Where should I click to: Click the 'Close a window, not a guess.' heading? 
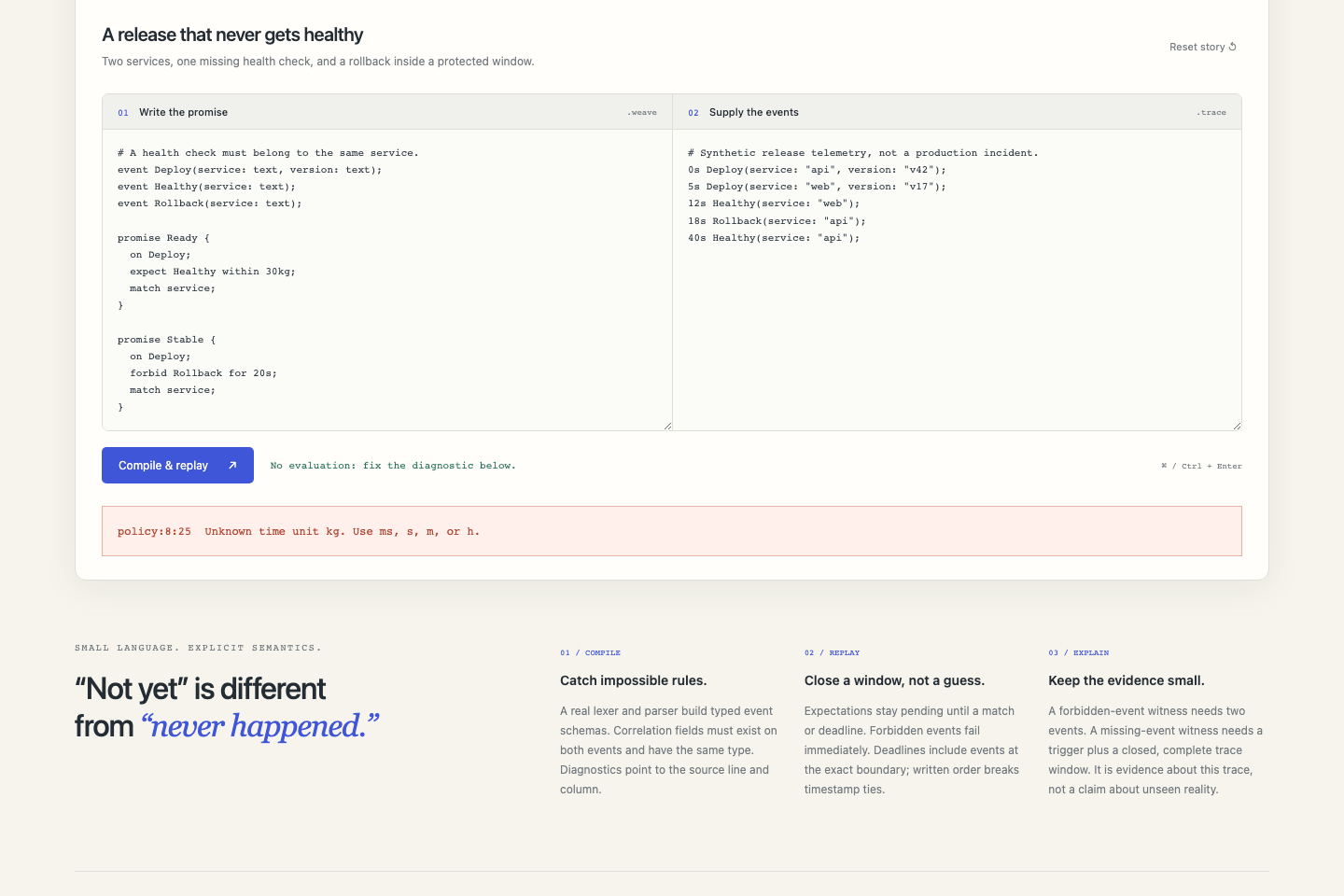894,680
